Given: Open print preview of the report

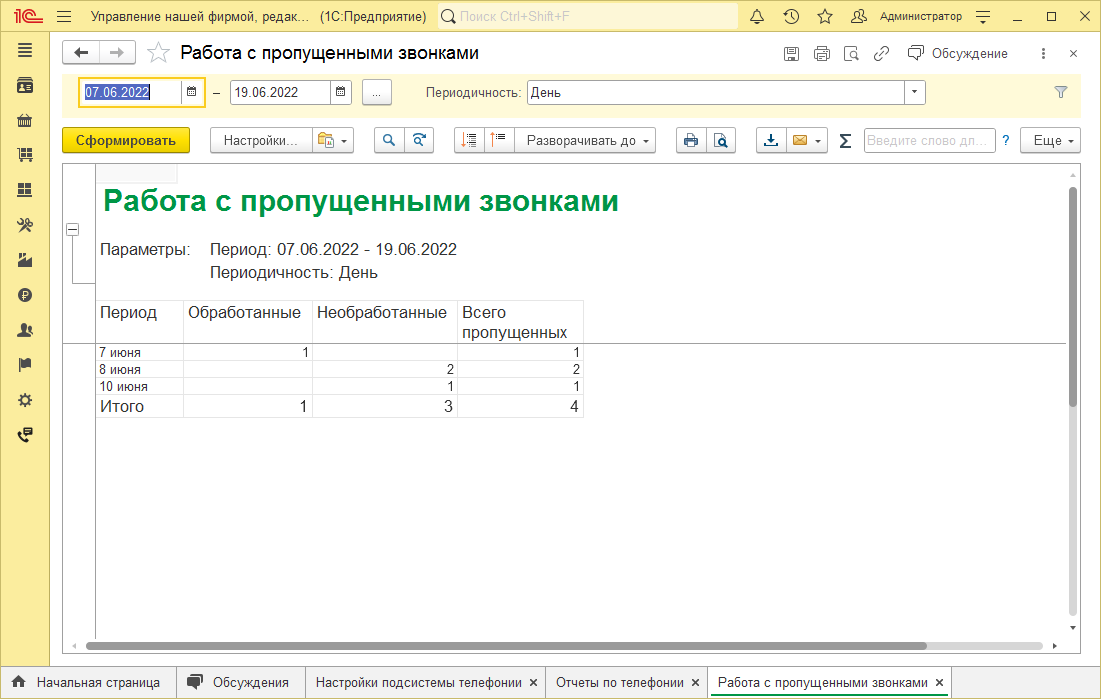Looking at the screenshot, I should pos(720,141).
